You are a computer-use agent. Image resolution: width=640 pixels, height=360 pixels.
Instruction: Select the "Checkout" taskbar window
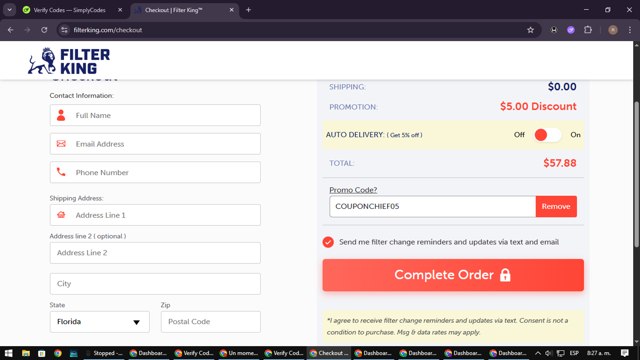click(x=329, y=353)
